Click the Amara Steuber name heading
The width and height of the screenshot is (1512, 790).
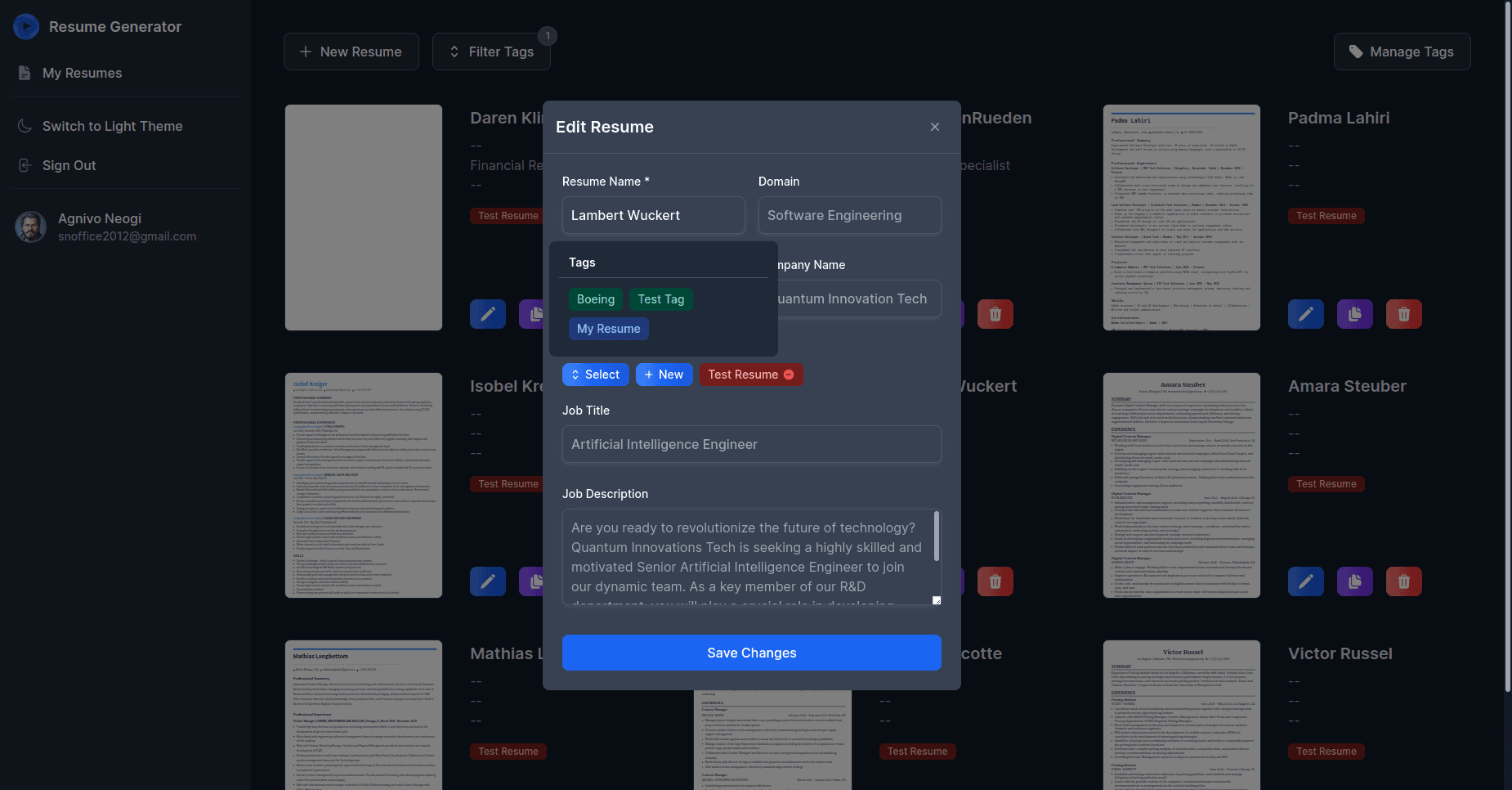1347,386
